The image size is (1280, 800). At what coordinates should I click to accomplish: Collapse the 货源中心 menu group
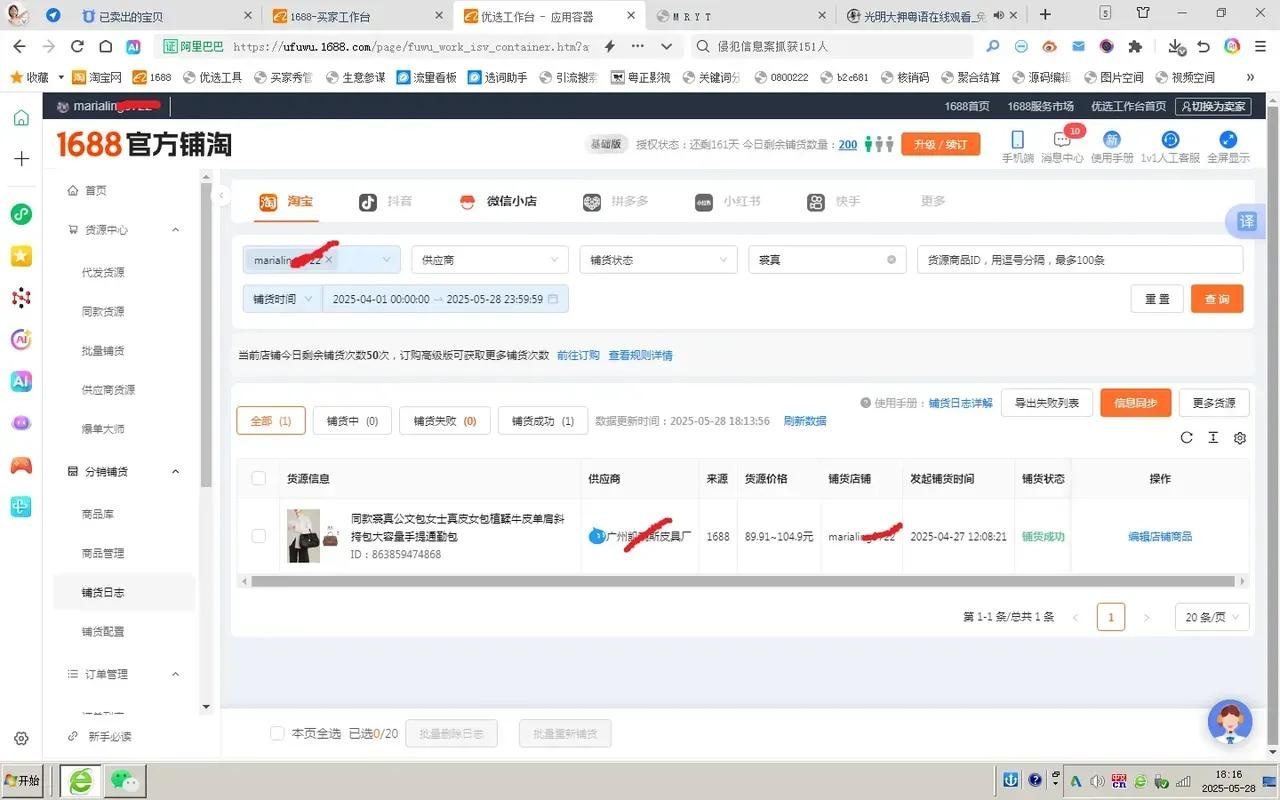[176, 230]
